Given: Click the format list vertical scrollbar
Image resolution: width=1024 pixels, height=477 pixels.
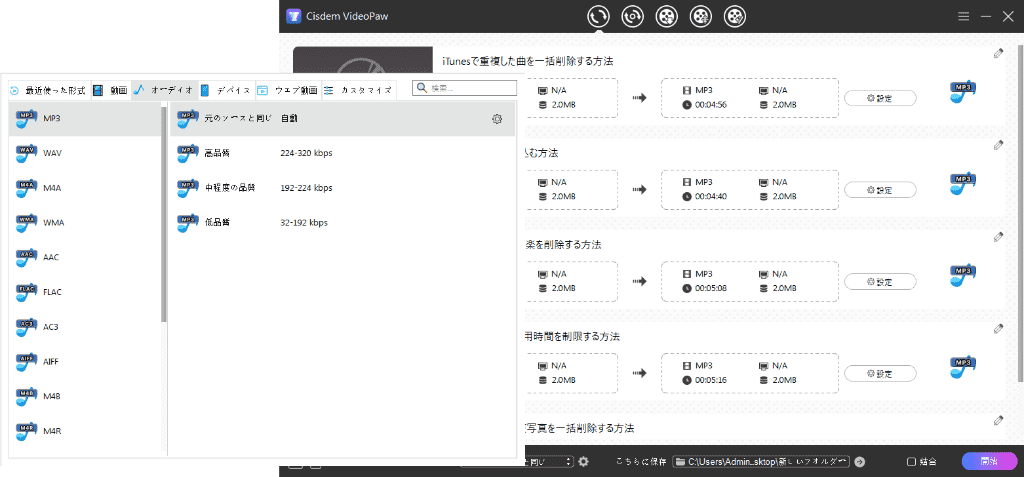Looking at the screenshot, I should [164, 214].
